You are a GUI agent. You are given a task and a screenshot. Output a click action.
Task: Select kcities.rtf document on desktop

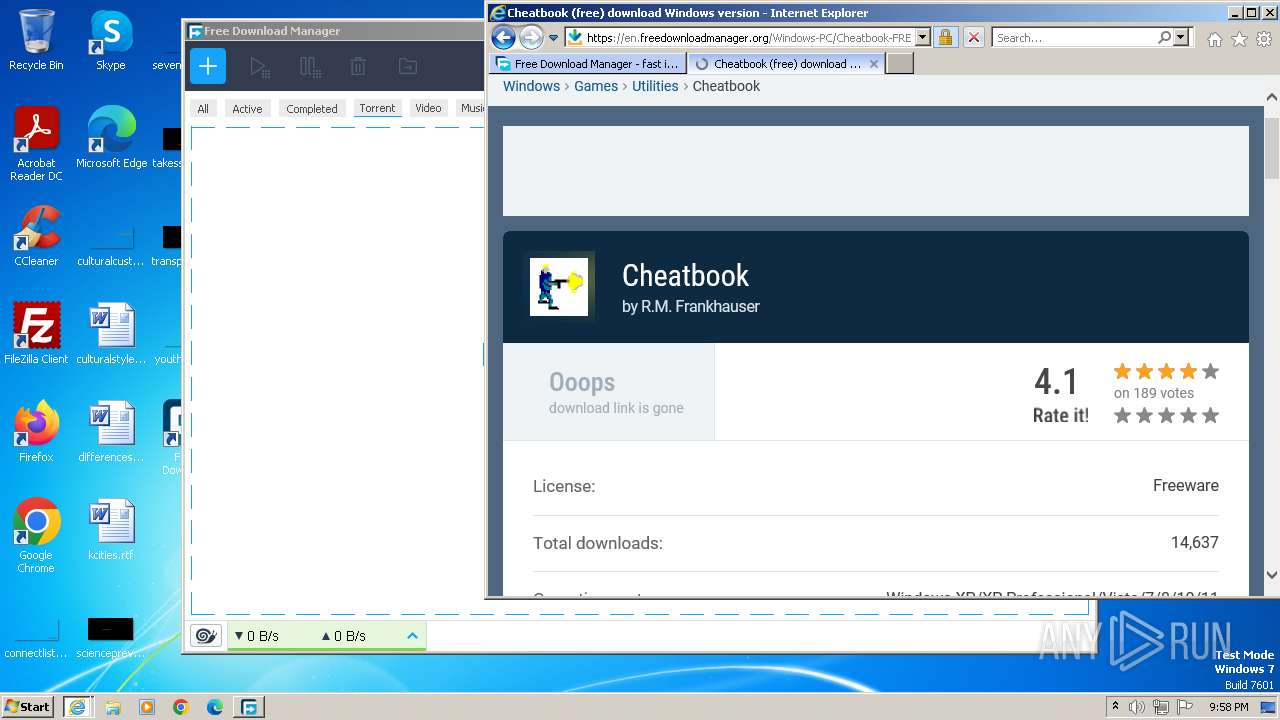pyautogui.click(x=111, y=530)
